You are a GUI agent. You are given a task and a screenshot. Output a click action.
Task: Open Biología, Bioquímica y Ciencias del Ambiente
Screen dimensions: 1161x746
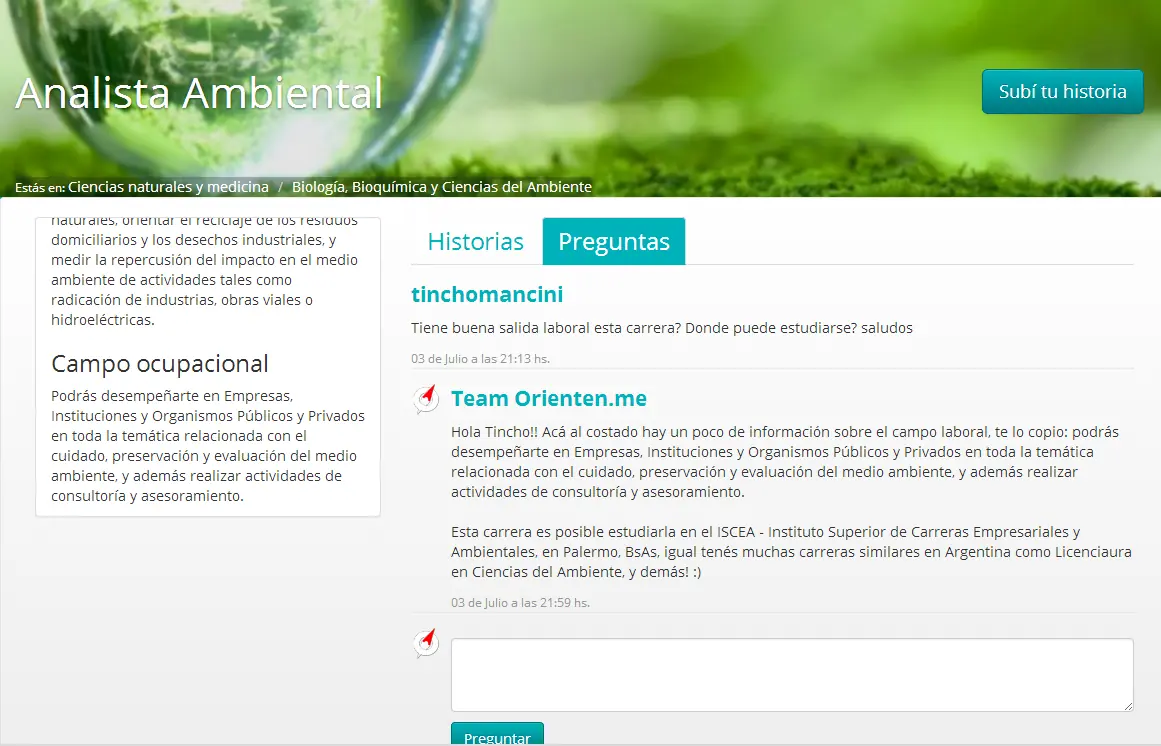pyautogui.click(x=441, y=186)
